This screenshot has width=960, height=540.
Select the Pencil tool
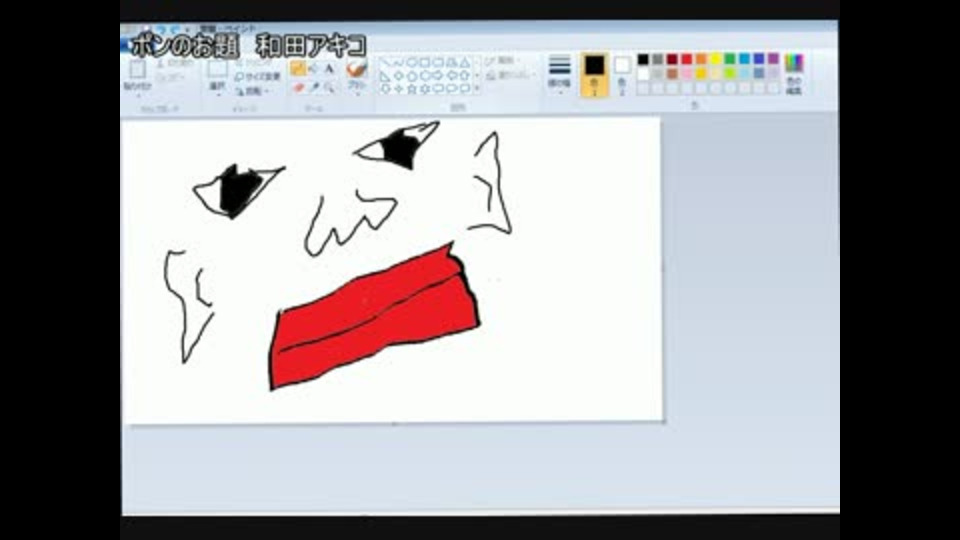[298, 69]
